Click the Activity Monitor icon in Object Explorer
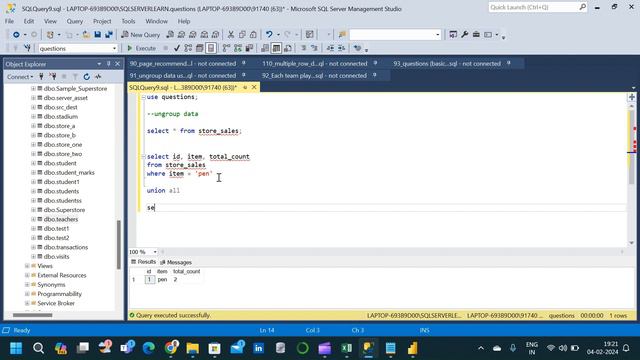The height and width of the screenshot is (360, 640). [x=98, y=76]
